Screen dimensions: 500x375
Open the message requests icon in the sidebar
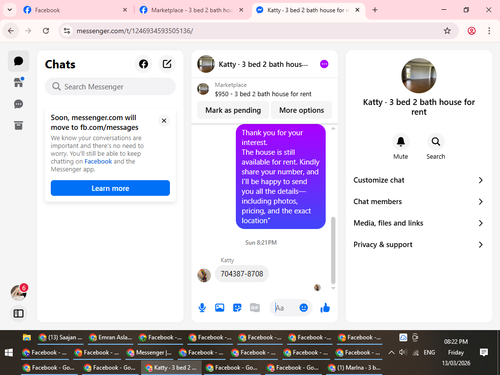coord(18,104)
